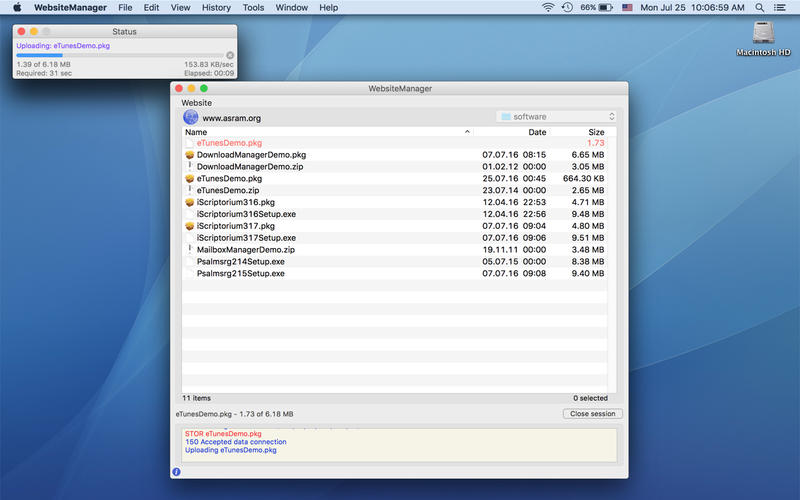The image size is (800, 500).
Task: Open the Help menu
Action: pos(329,8)
